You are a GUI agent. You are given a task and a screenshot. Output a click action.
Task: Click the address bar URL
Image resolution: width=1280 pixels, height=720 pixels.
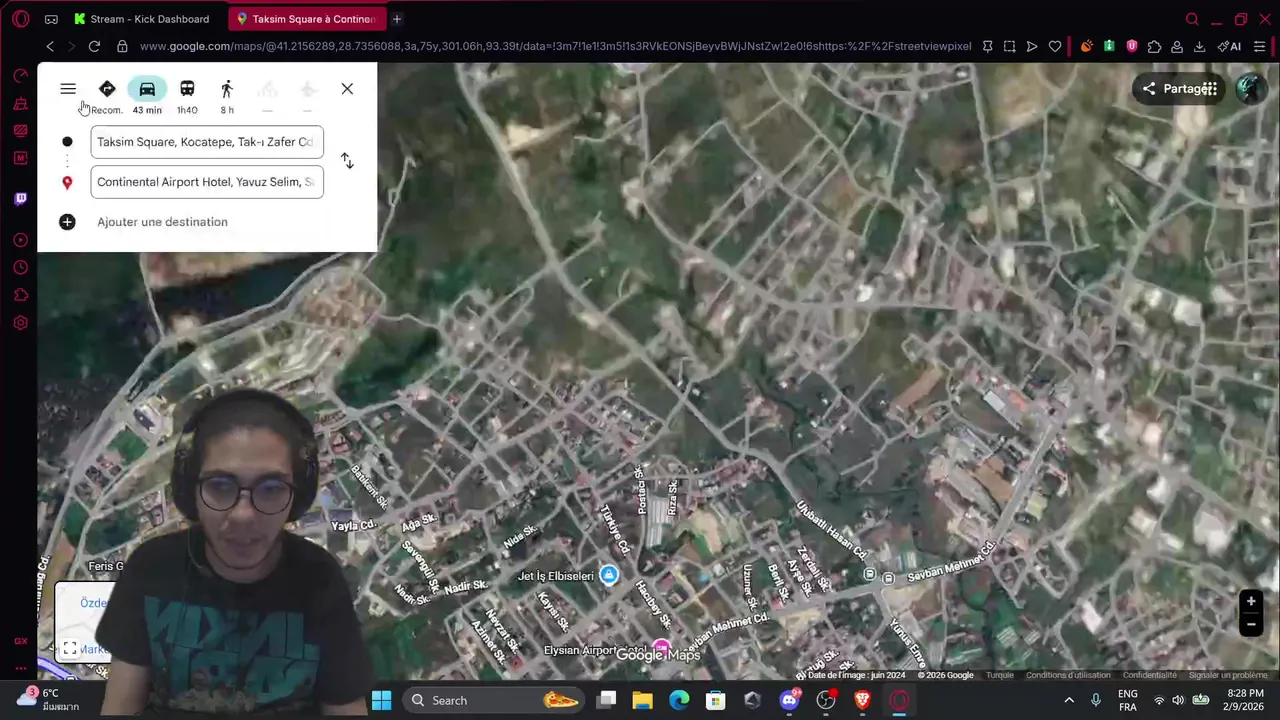(x=555, y=46)
